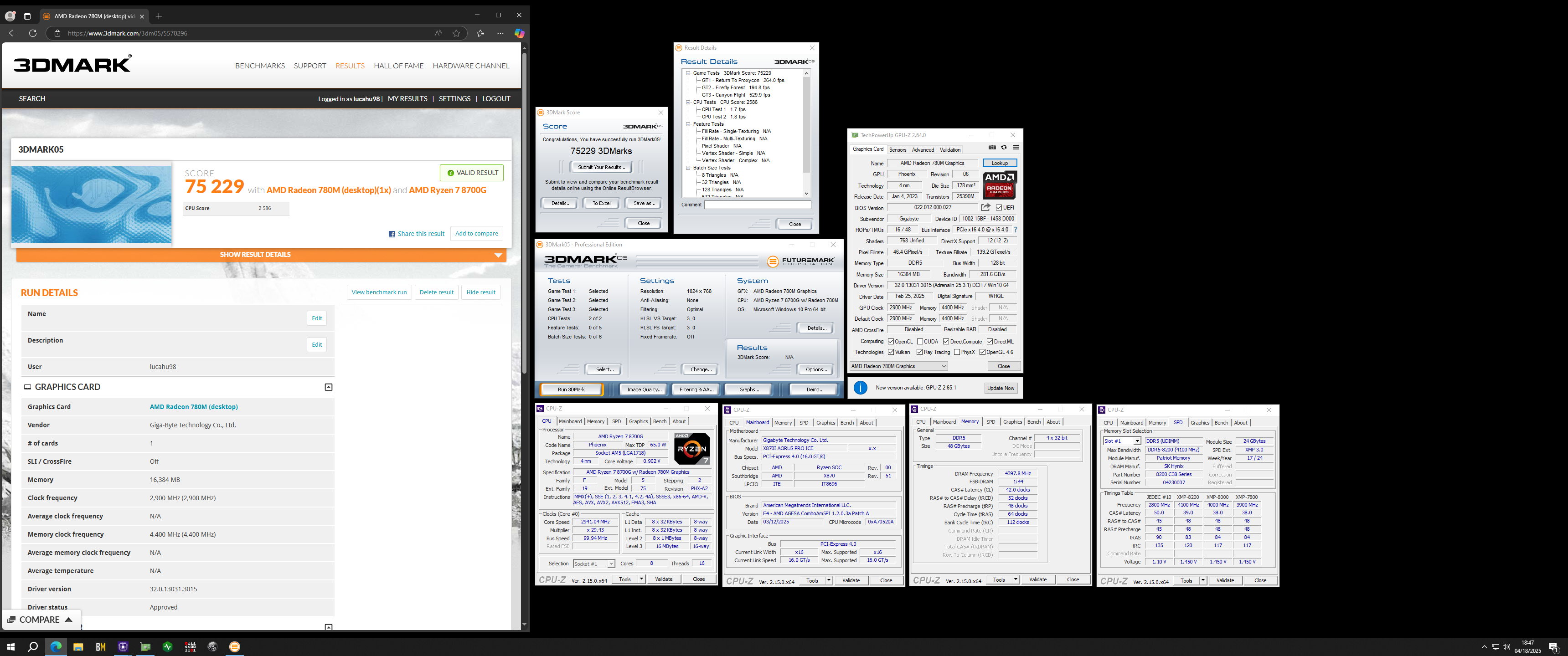Collapse Game Tests tree node
The height and width of the screenshot is (656, 1568).
(x=688, y=73)
